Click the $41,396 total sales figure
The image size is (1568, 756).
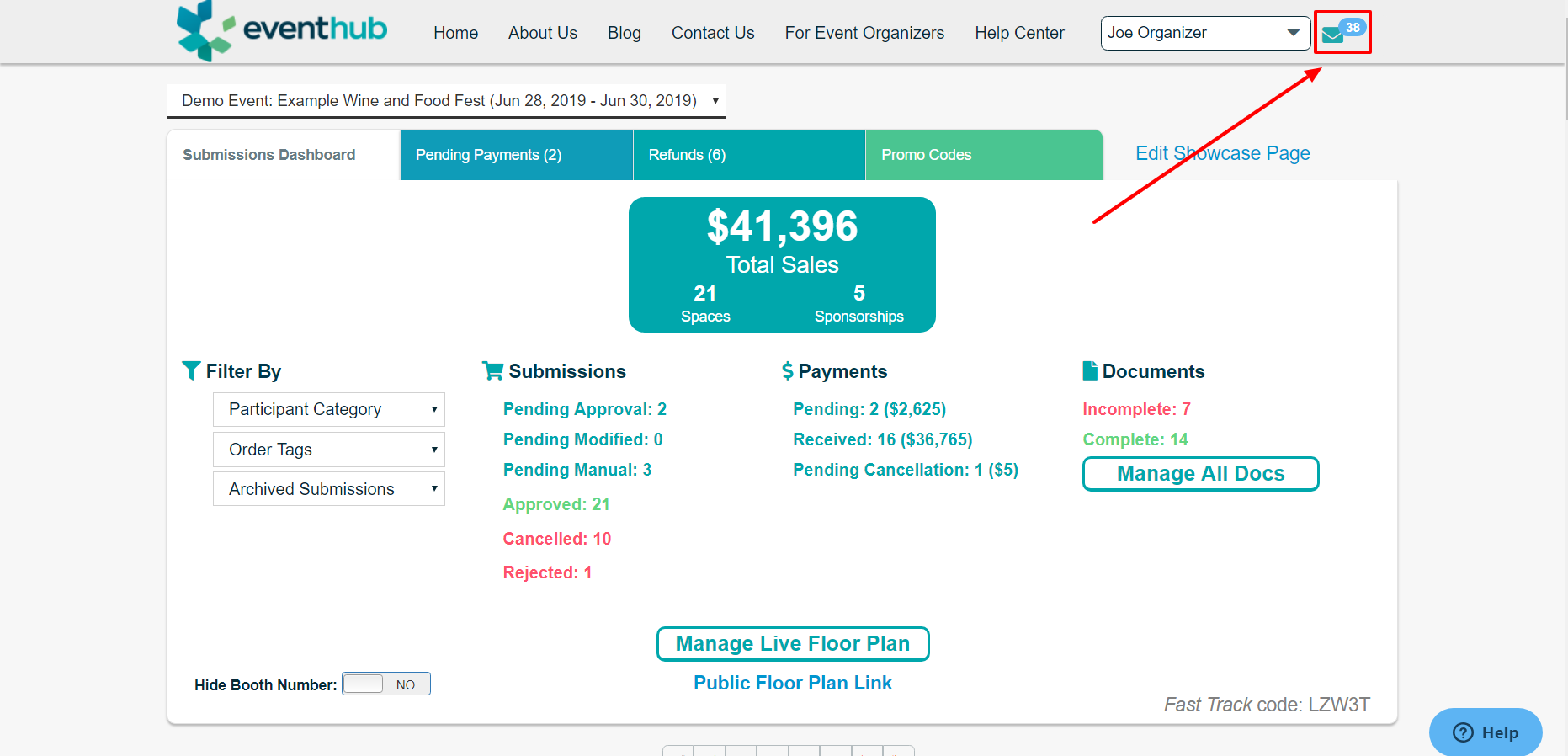[782, 226]
